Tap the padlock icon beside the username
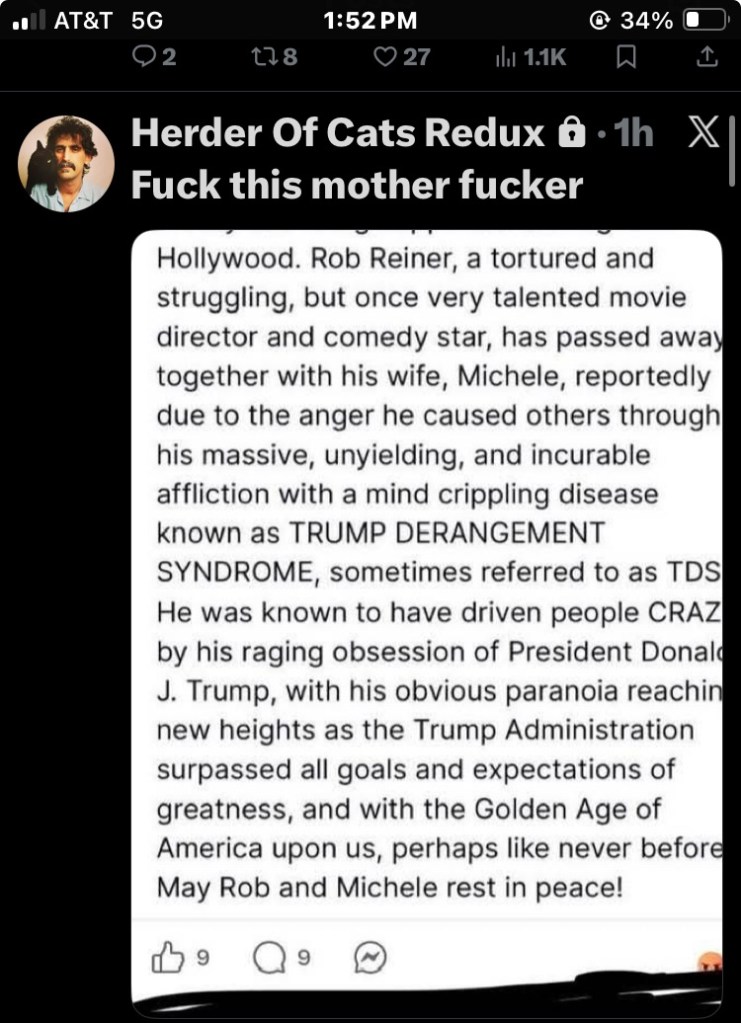The image size is (741, 1023). [570, 134]
